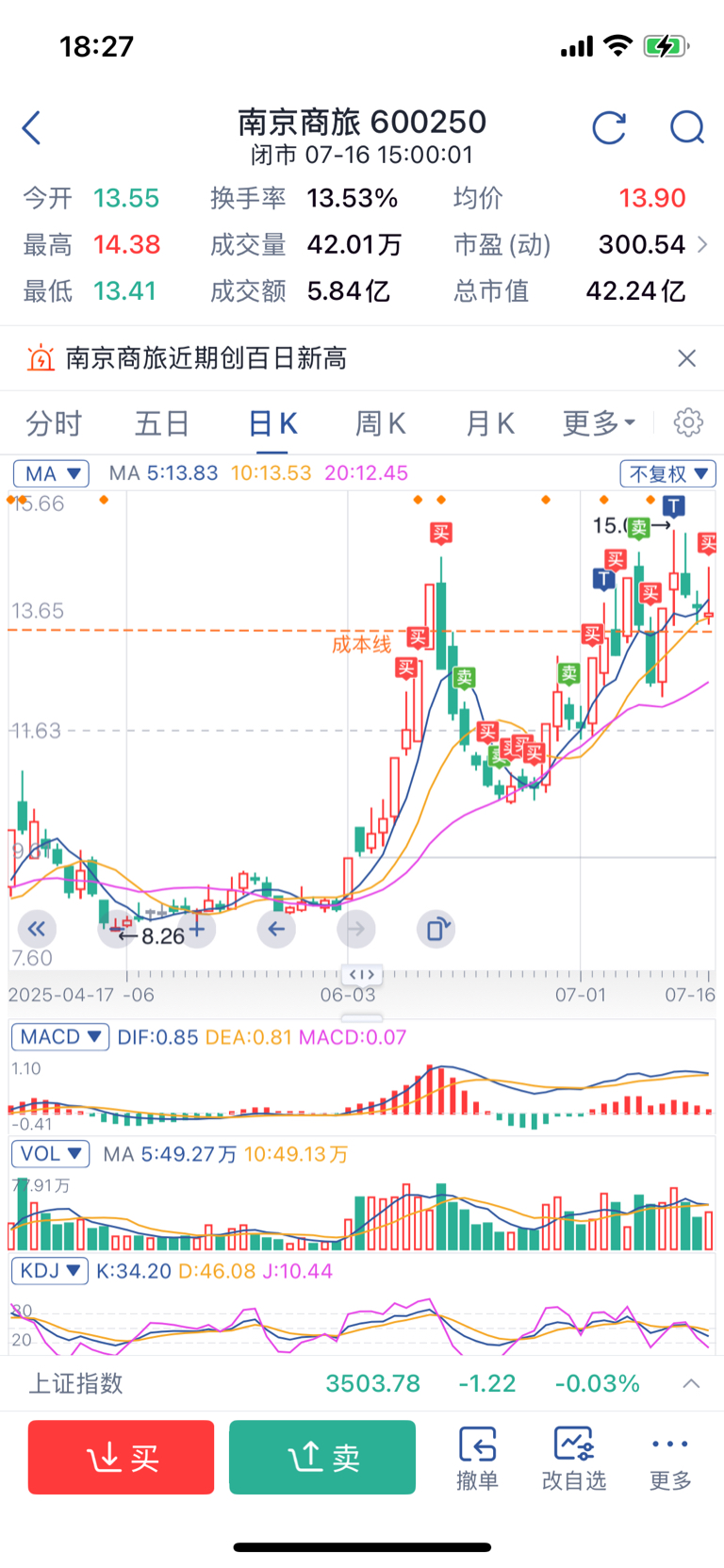Tap the 最高 14.38 value
Image resolution: width=724 pixels, height=1568 pixels.
[x=126, y=244]
